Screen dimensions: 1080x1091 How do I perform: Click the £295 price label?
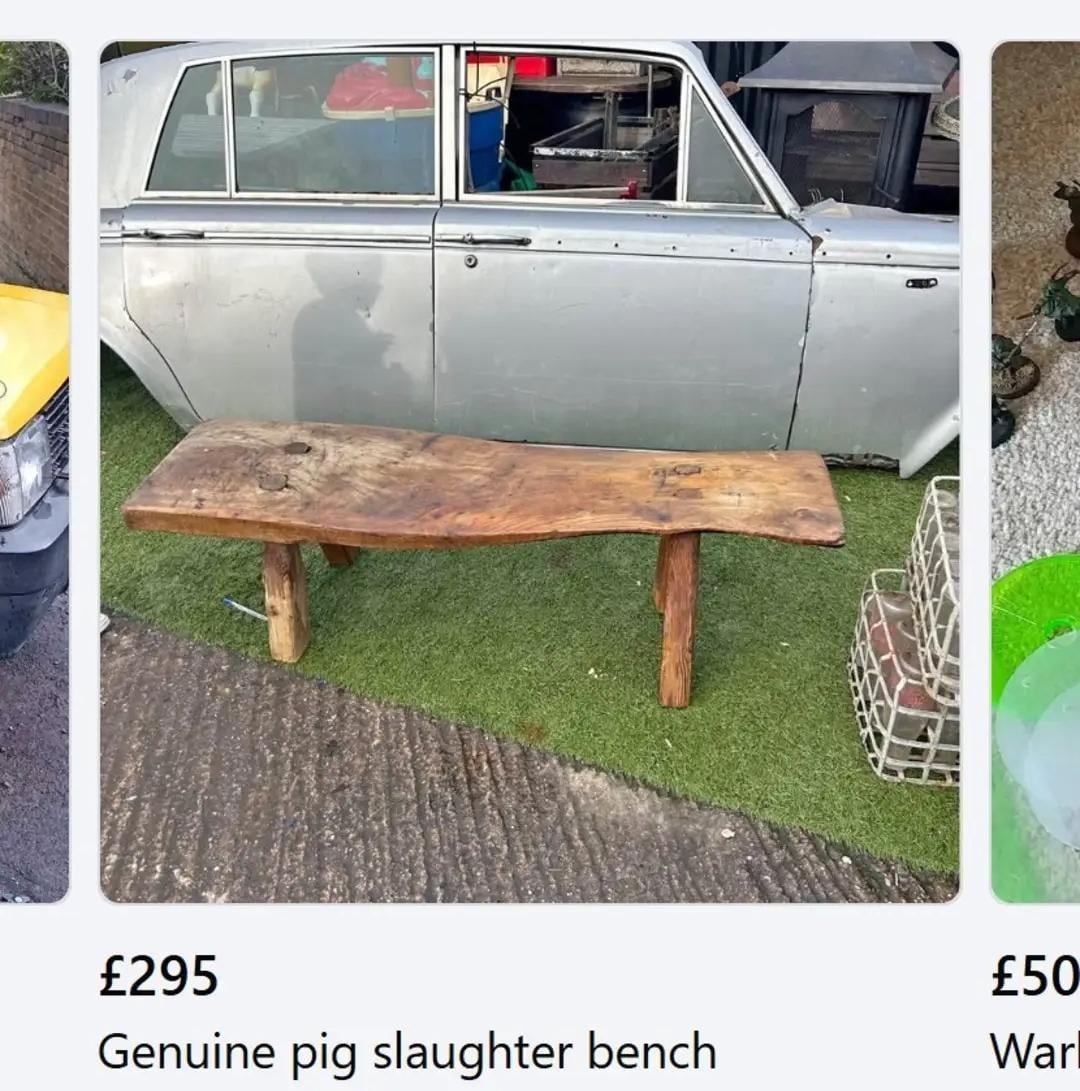point(159,976)
